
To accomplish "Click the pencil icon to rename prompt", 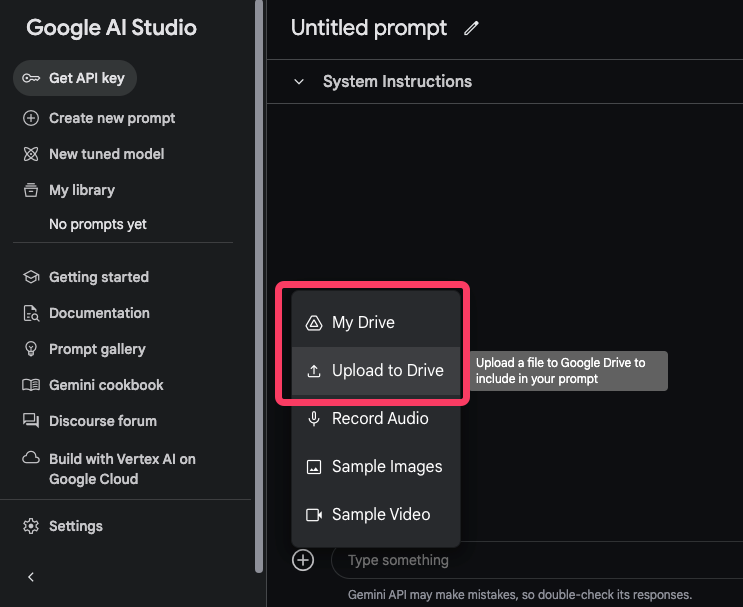I will click(x=472, y=29).
